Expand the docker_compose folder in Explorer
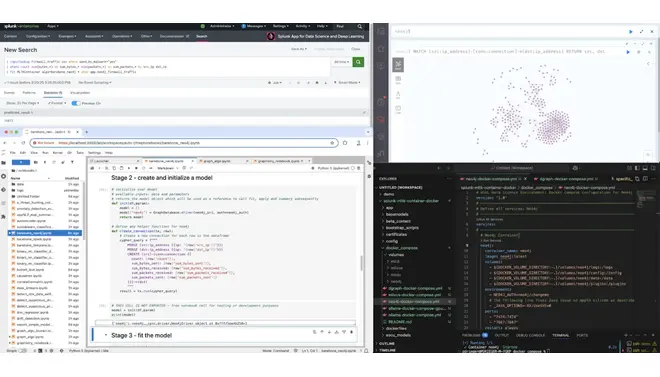 402,248
